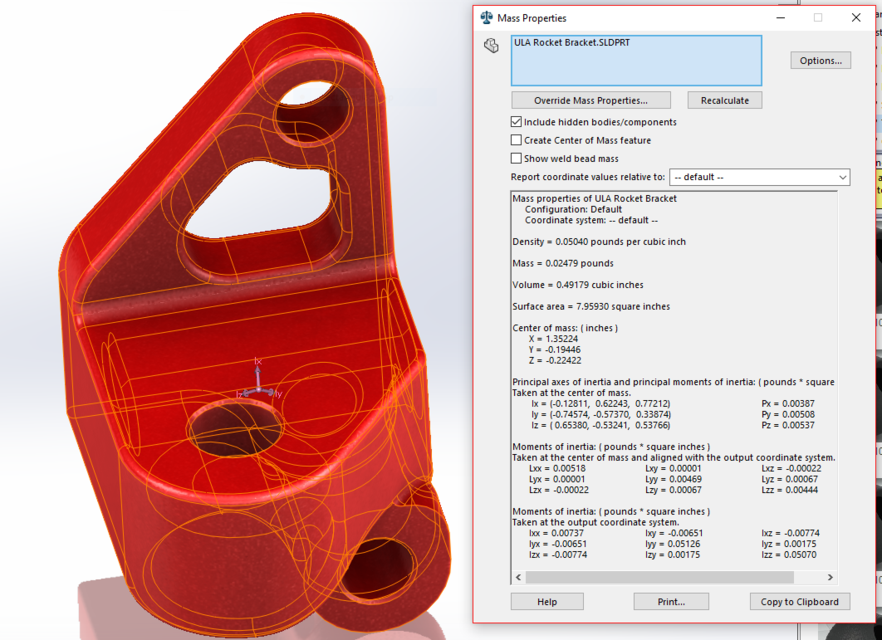
Task: Check Show weld bead mass
Action: click(x=516, y=158)
